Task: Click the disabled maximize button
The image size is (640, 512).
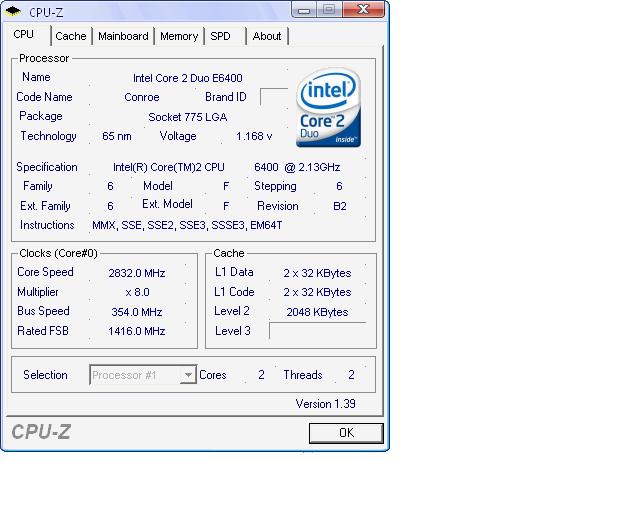Action: tap(329, 10)
